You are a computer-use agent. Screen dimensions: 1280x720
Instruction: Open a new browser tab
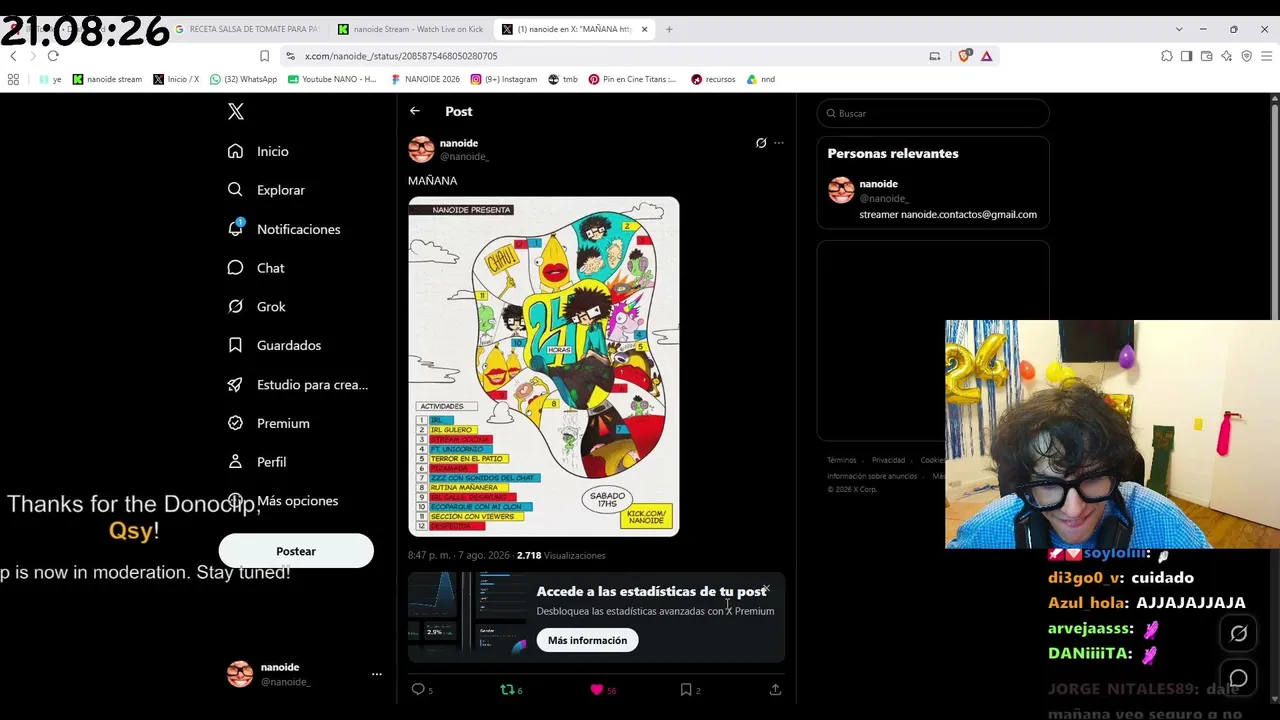point(669,29)
